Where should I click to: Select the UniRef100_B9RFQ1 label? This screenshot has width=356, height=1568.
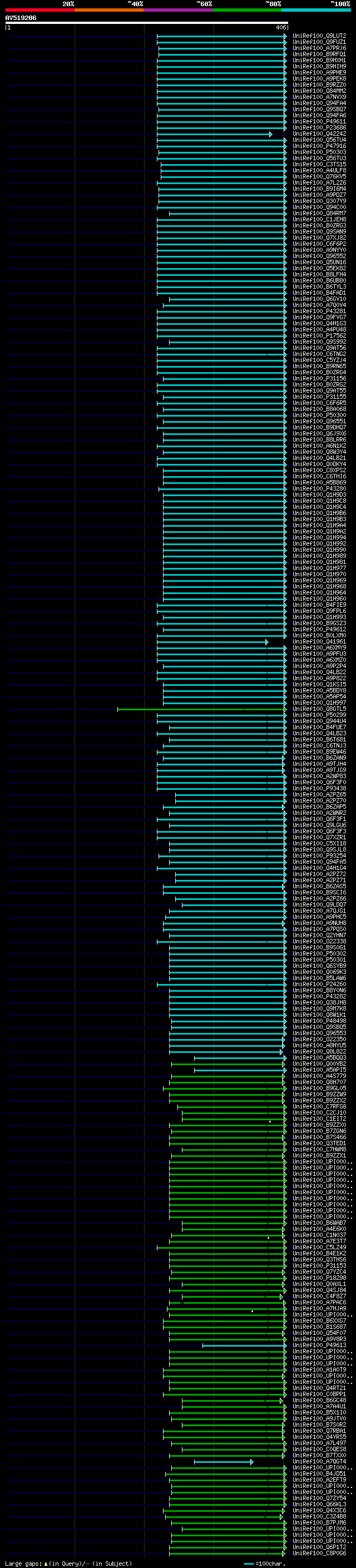[x=319, y=54]
